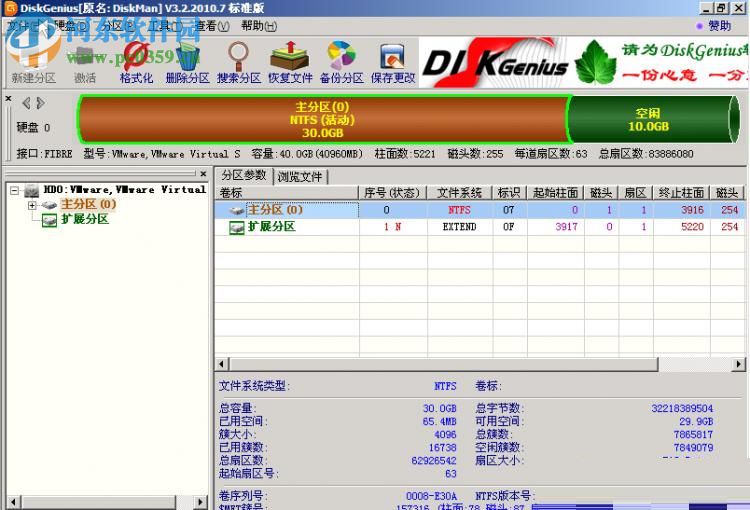
Task: Click the 主分区 (0) drive icon in table
Action: pos(237,210)
